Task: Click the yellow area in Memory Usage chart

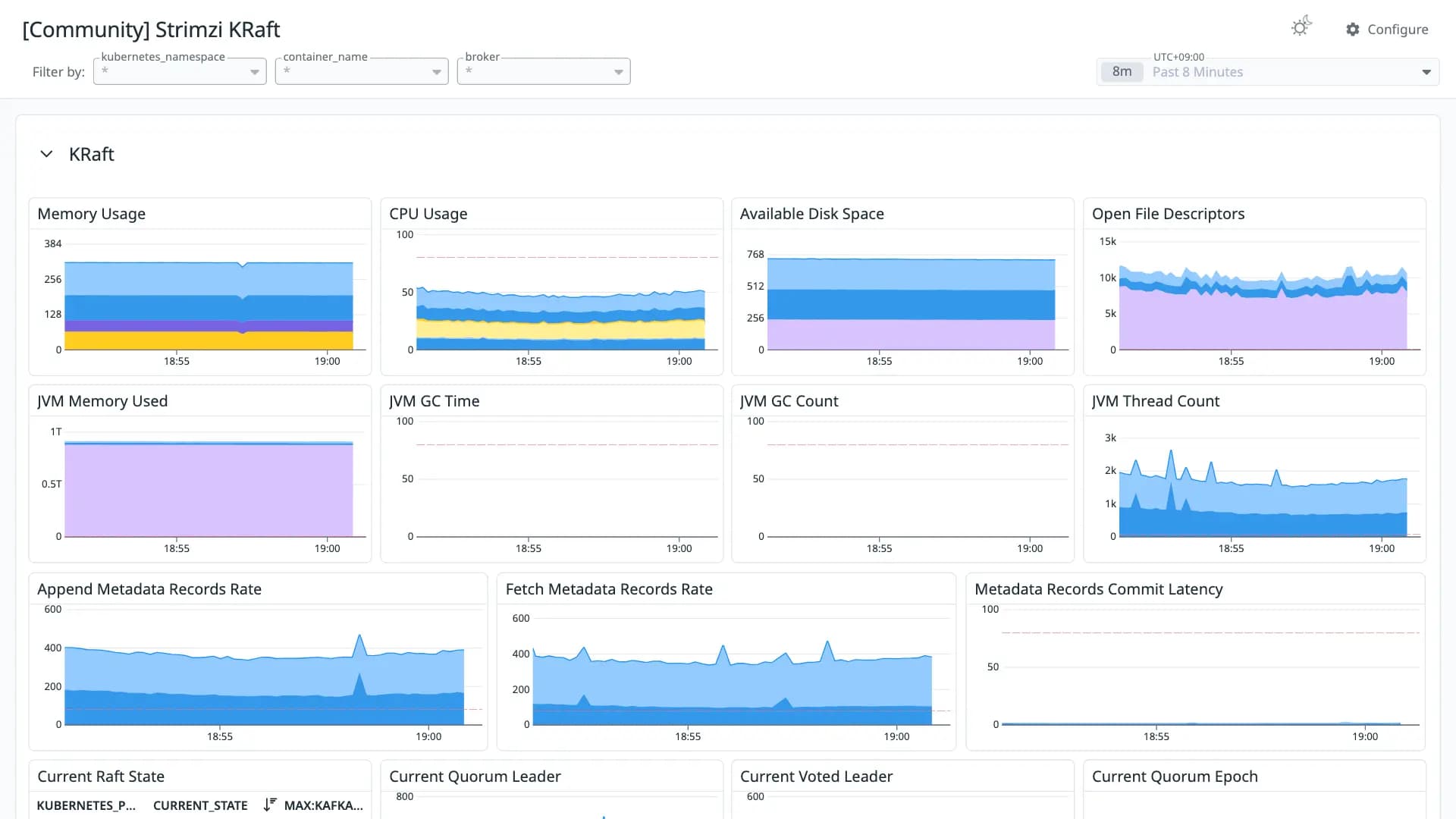Action: click(x=209, y=340)
